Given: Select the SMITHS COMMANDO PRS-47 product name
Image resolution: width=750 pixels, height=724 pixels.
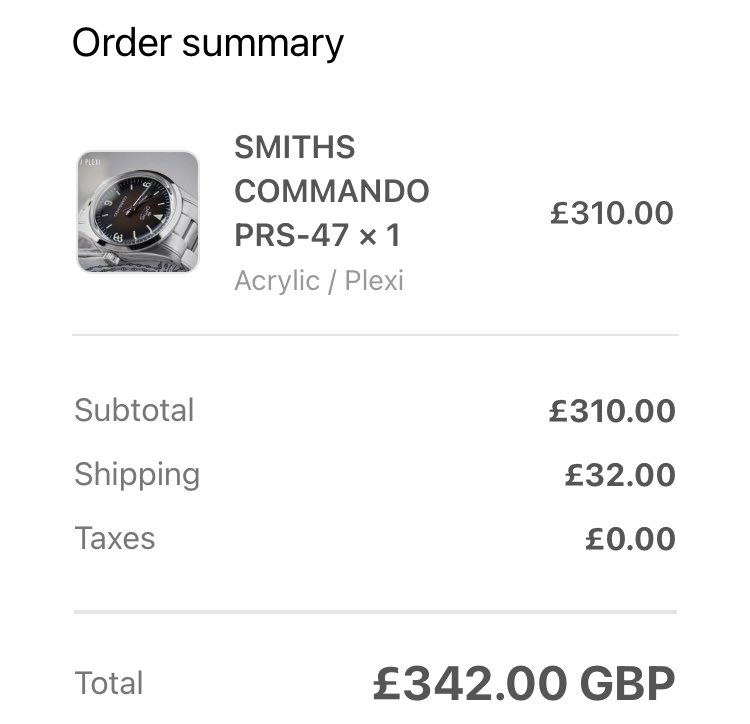Looking at the screenshot, I should point(331,191).
